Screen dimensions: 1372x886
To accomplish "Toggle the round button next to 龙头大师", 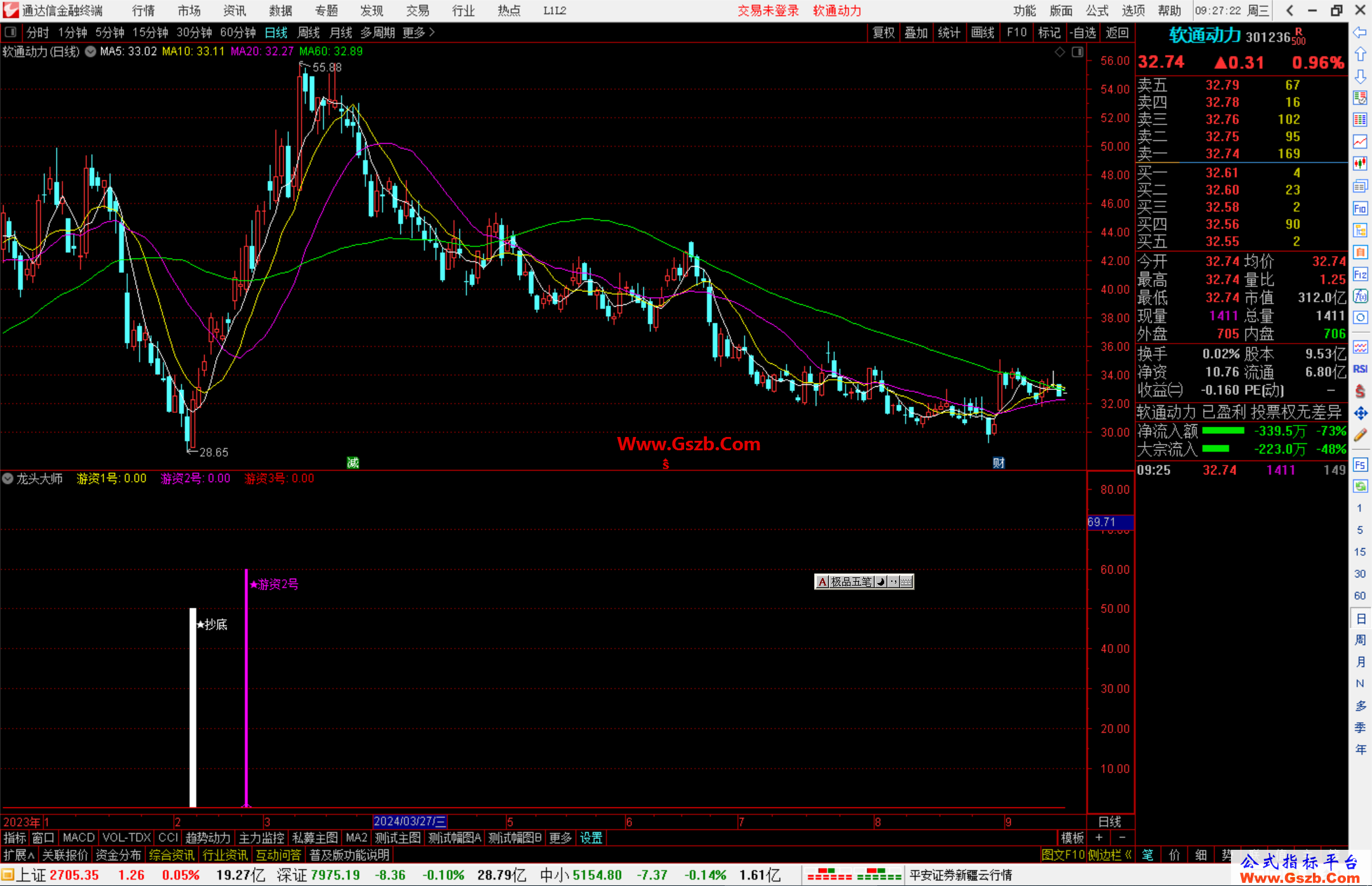I will 8,478.
